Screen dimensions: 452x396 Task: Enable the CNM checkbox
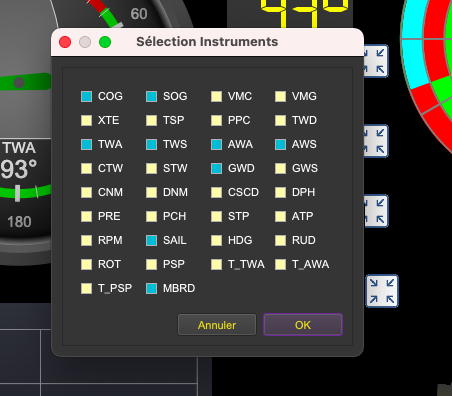(x=87, y=192)
